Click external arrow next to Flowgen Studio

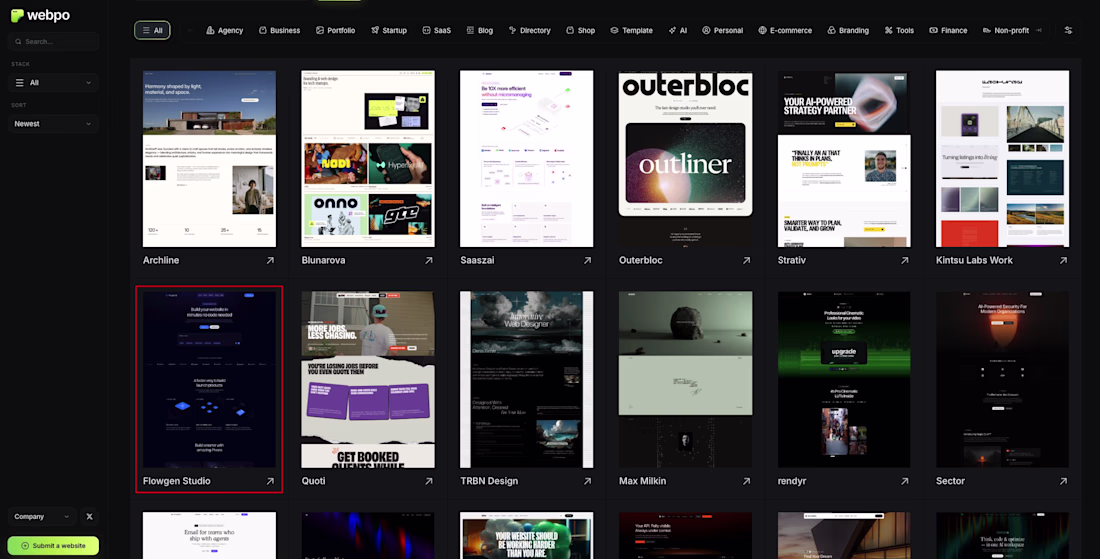click(x=270, y=481)
